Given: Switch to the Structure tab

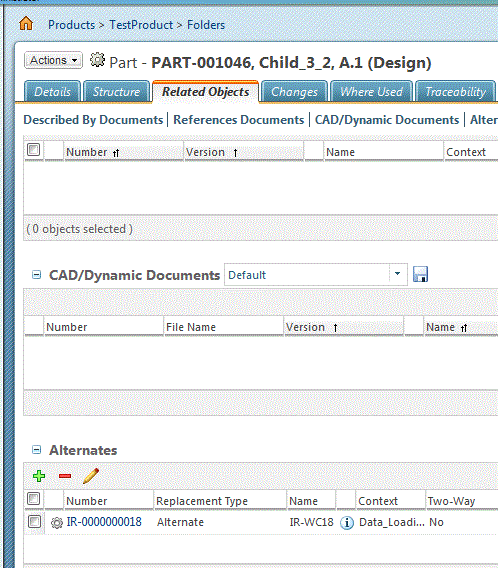Looking at the screenshot, I should tap(116, 92).
